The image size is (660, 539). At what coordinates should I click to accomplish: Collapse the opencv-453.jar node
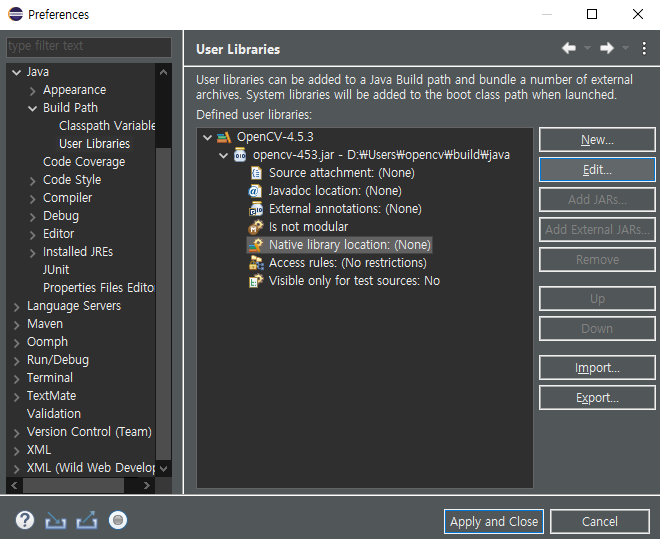pyautogui.click(x=223, y=156)
